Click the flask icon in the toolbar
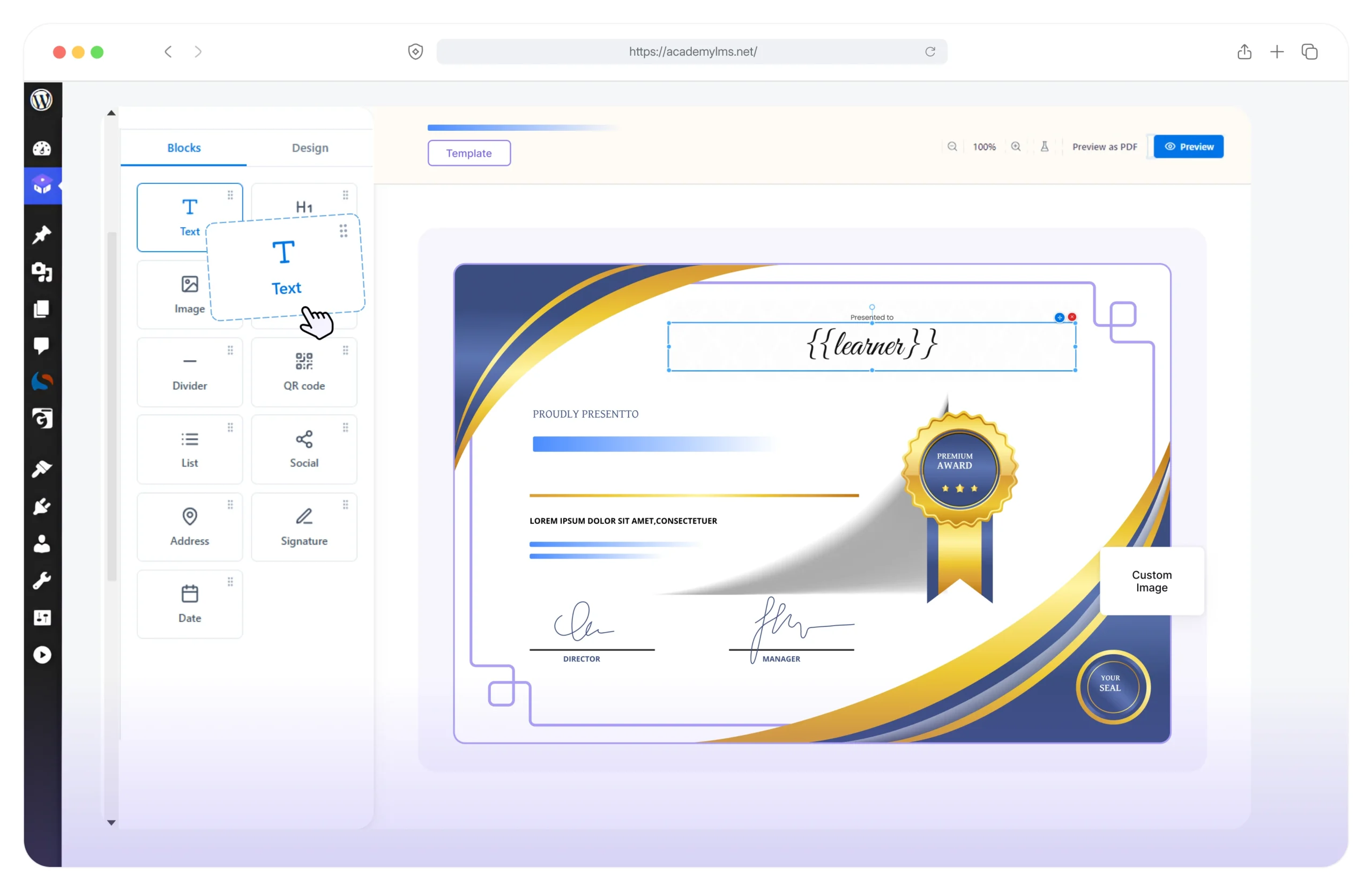Viewport: 1372px width, 891px height. (x=1045, y=146)
